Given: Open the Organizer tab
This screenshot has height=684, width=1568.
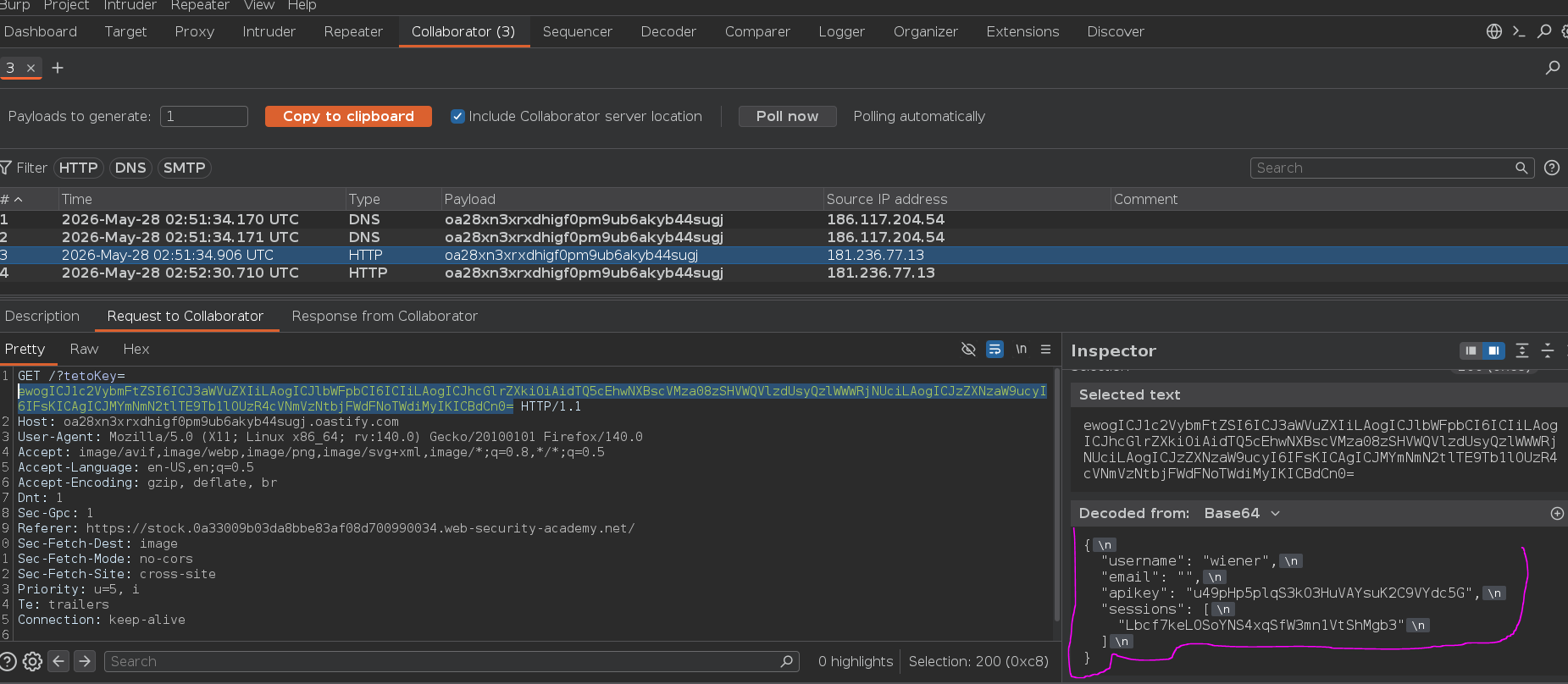Looking at the screenshot, I should coord(925,31).
